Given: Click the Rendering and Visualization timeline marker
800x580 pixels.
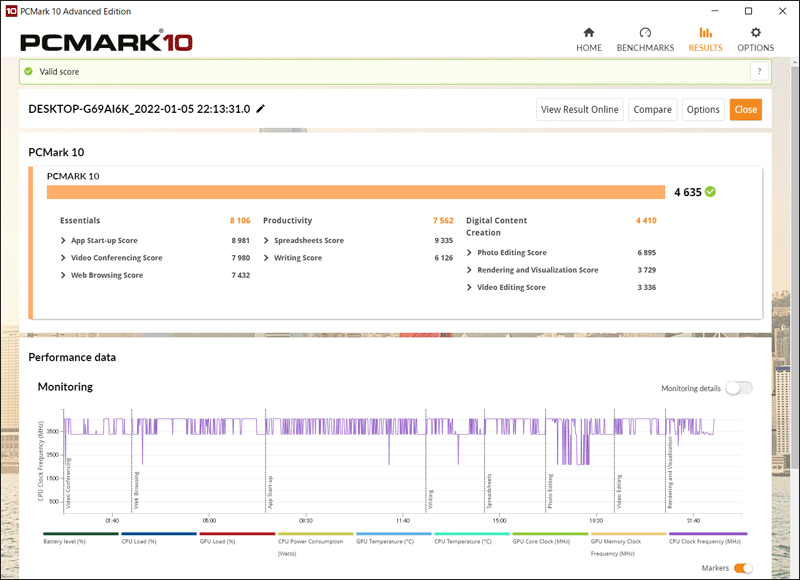Looking at the screenshot, I should [x=670, y=472].
